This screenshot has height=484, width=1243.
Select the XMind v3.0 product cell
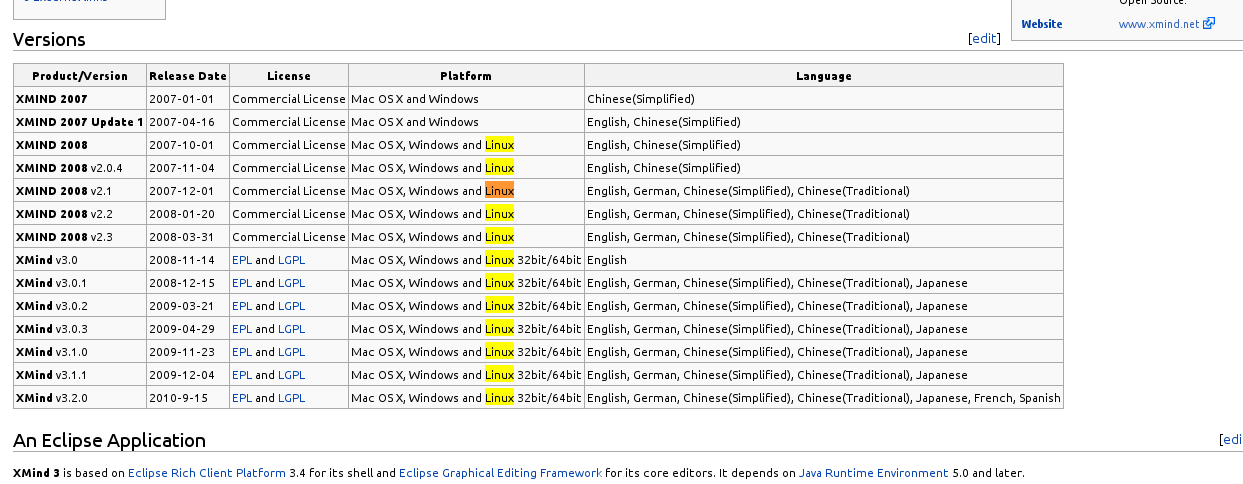click(80, 260)
